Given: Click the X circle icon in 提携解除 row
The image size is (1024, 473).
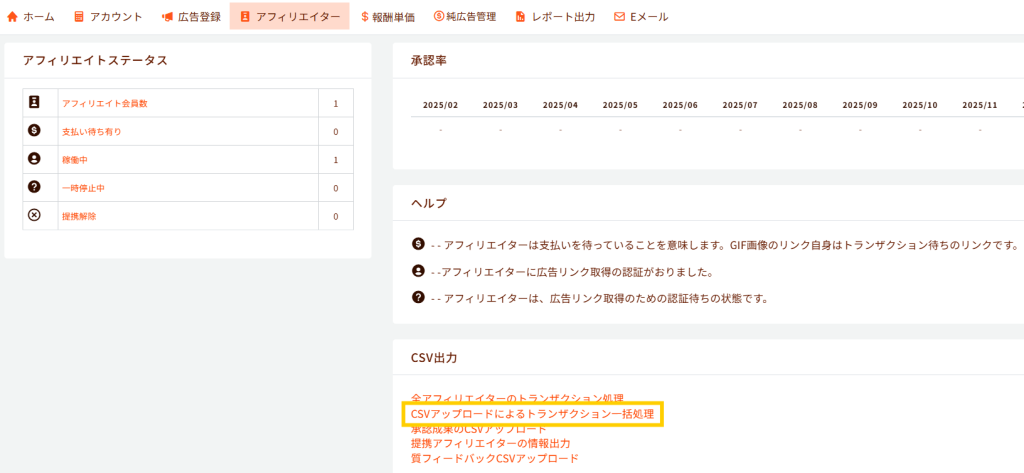Looking at the screenshot, I should click(x=34, y=215).
